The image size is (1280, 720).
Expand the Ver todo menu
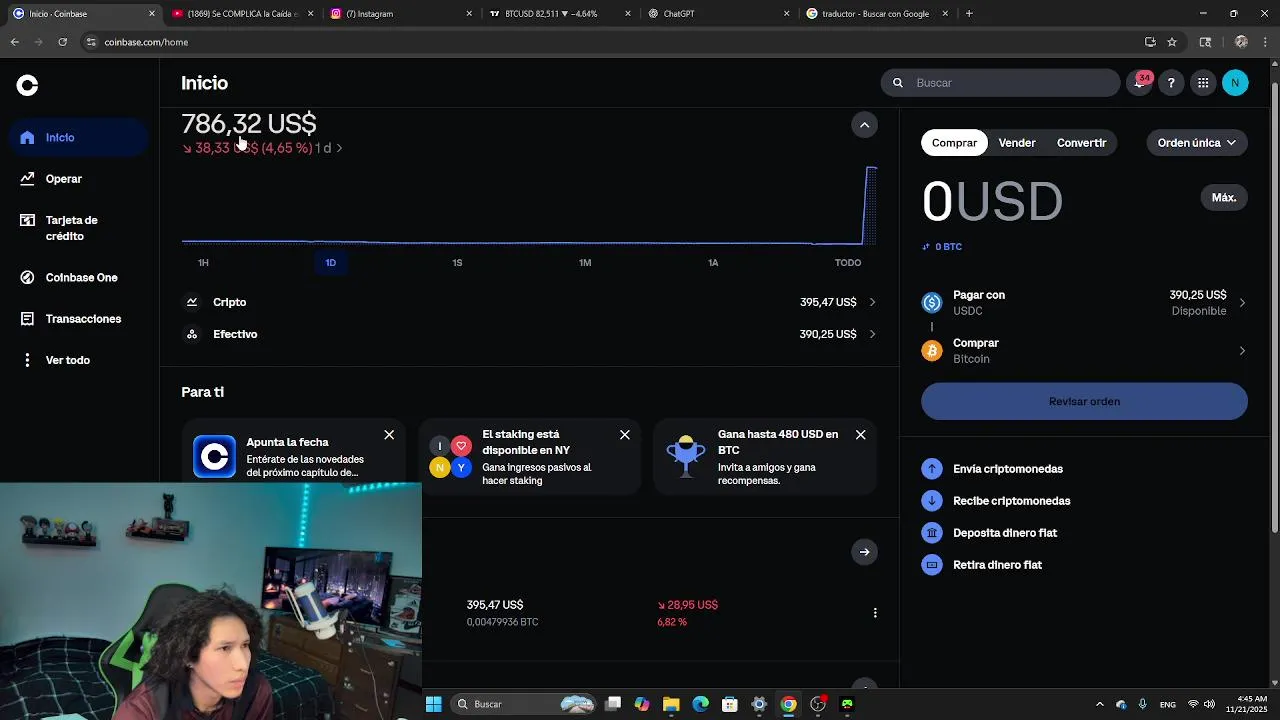(80, 360)
